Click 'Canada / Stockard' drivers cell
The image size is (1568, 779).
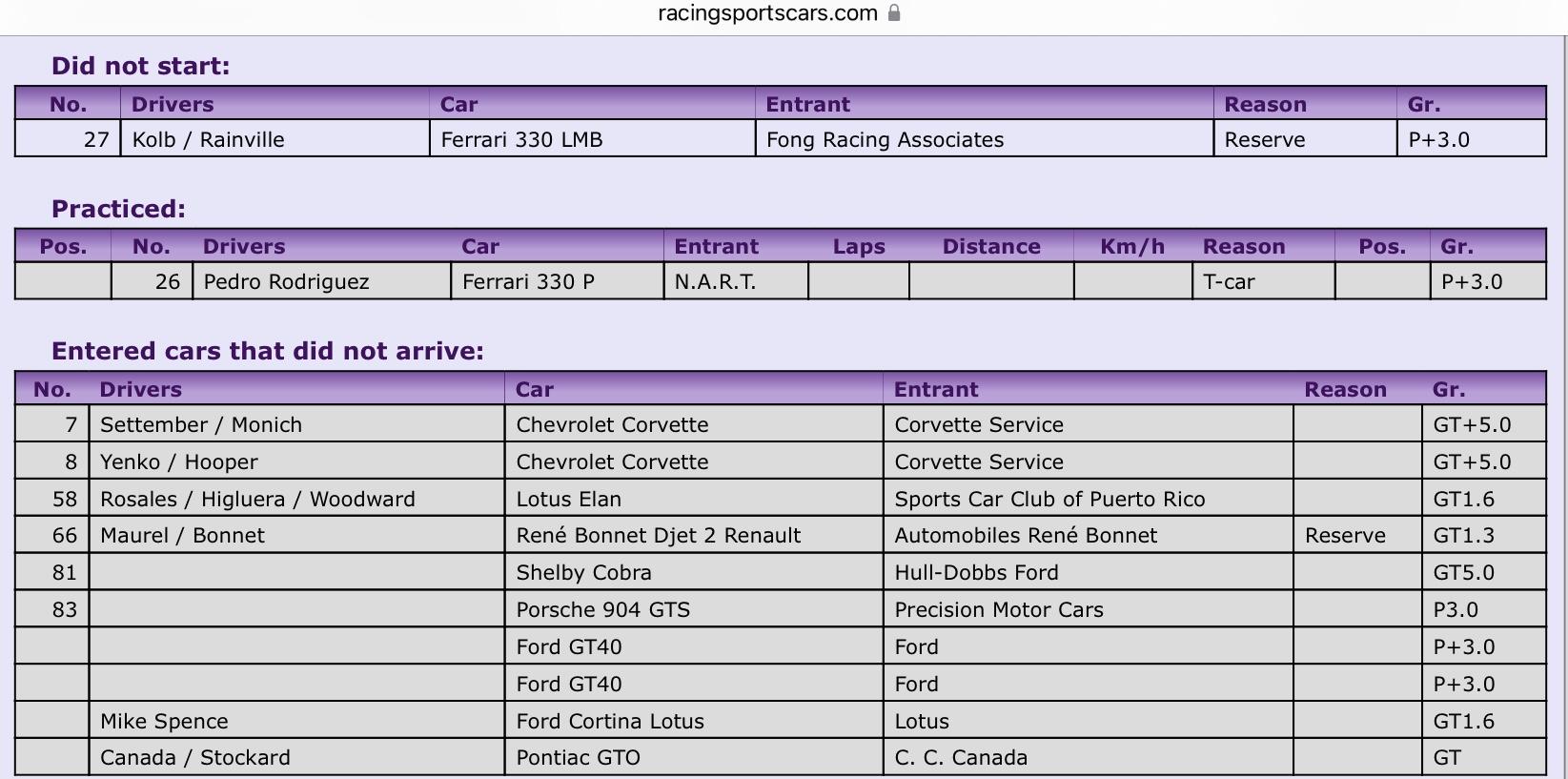pyautogui.click(x=296, y=757)
